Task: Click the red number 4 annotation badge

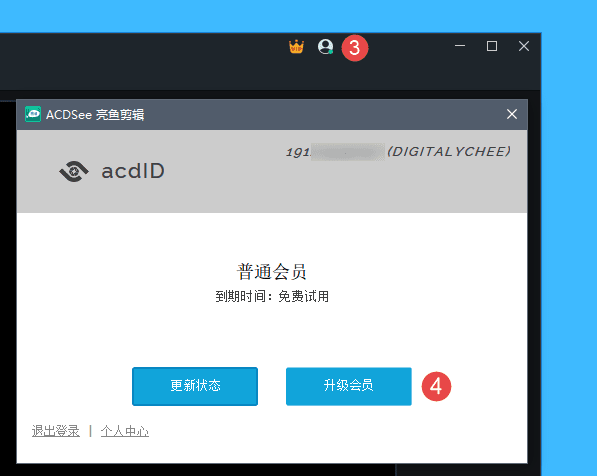Action: (x=436, y=387)
